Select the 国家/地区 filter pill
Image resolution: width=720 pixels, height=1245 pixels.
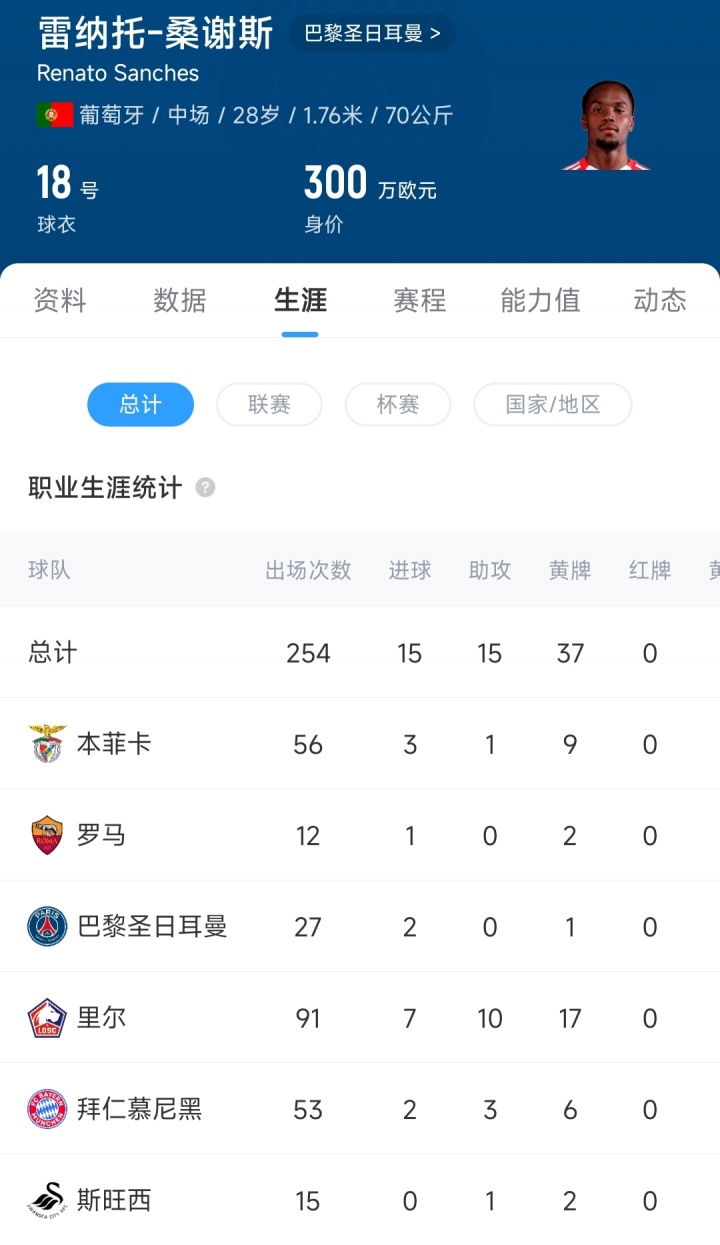click(552, 404)
